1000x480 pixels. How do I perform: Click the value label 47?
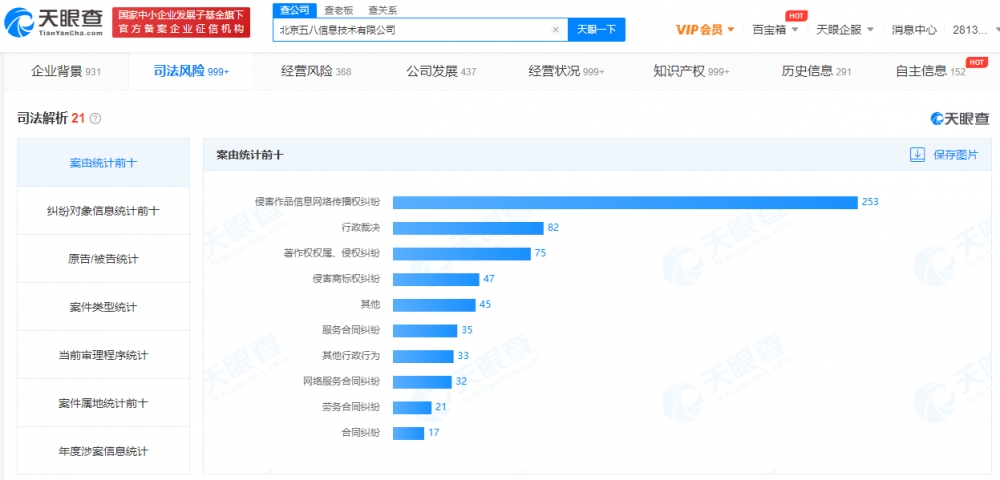tap(489, 279)
